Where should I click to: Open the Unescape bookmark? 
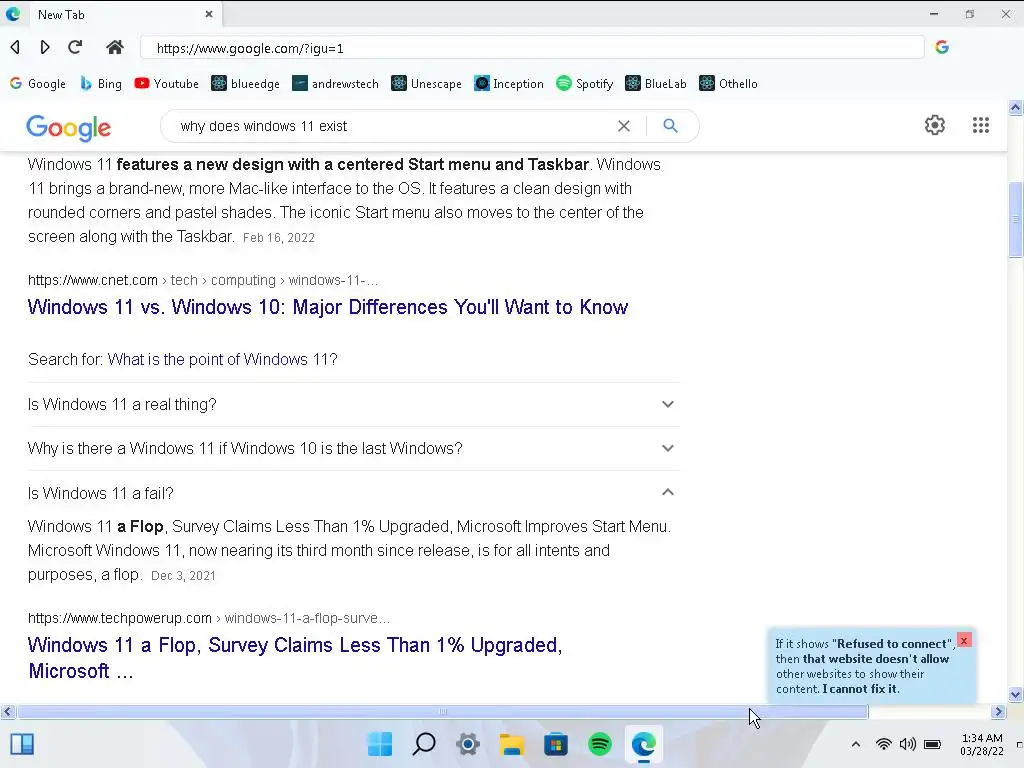point(426,84)
